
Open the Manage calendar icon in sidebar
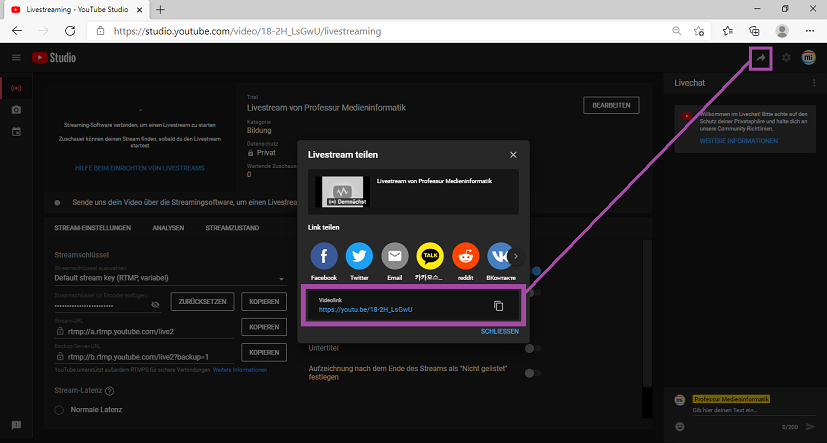point(16,131)
